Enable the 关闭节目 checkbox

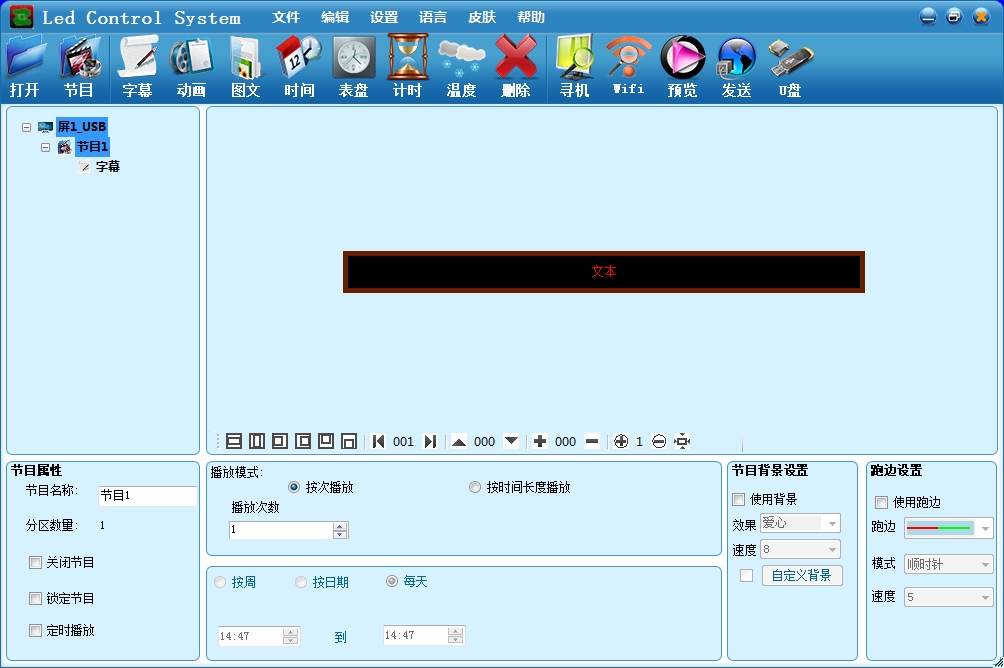pos(35,562)
